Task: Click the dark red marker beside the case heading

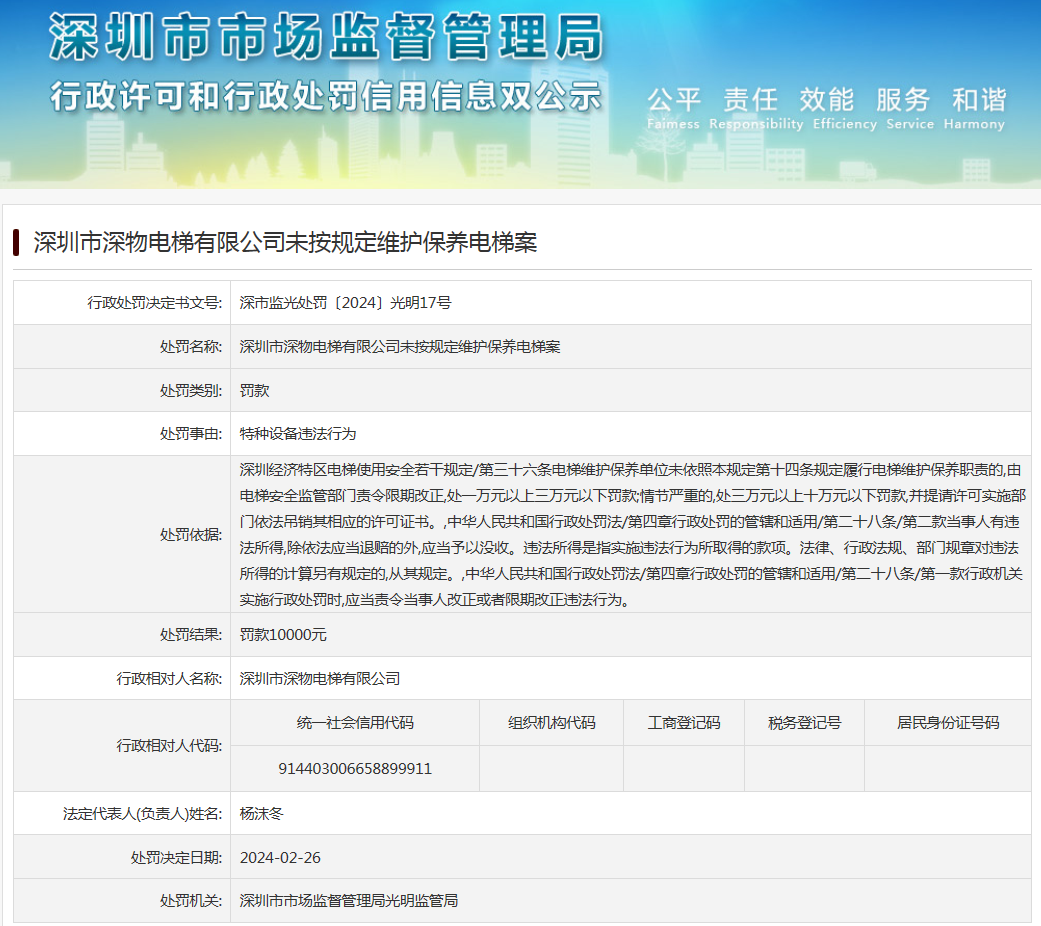Action: tap(16, 242)
